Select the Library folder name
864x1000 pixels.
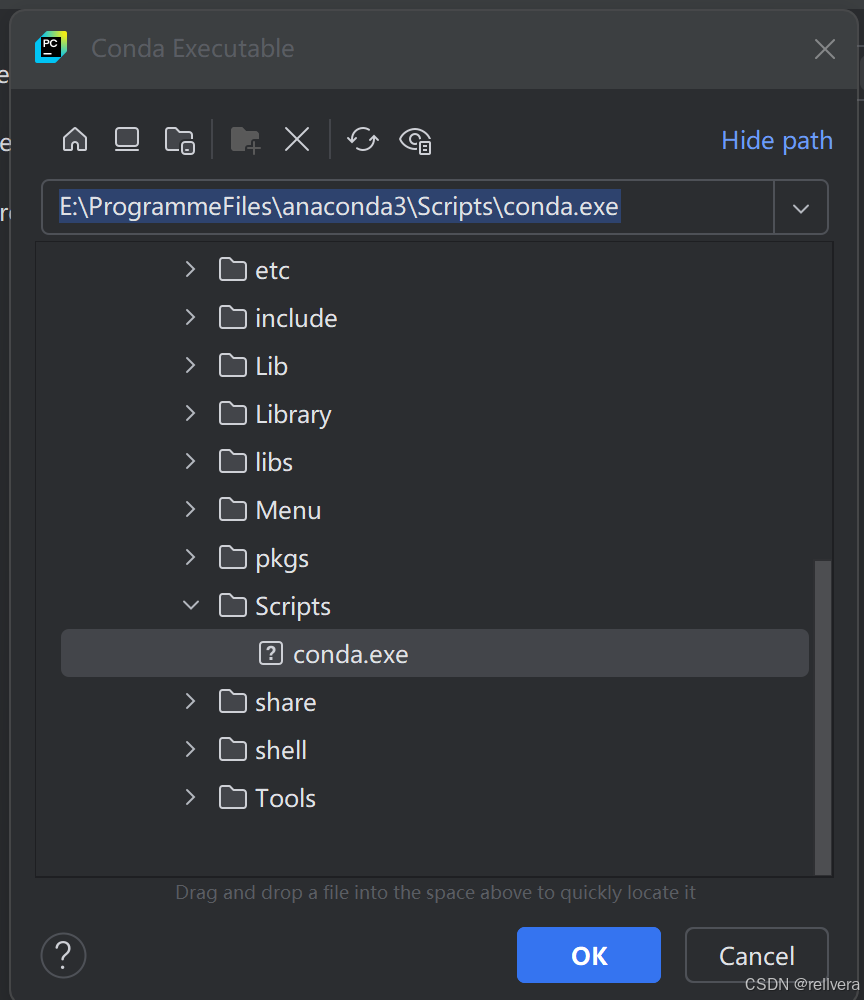[x=293, y=415]
